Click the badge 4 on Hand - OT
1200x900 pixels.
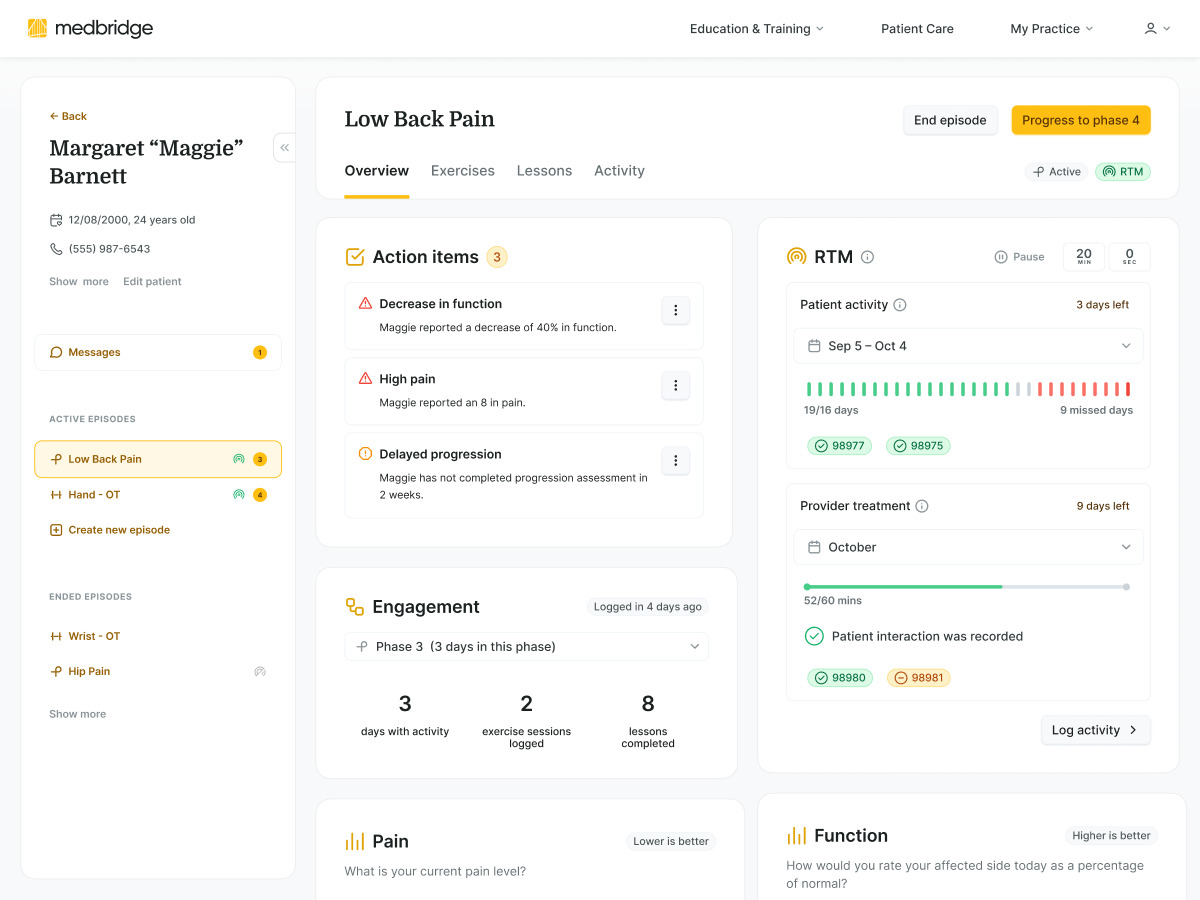tap(260, 495)
